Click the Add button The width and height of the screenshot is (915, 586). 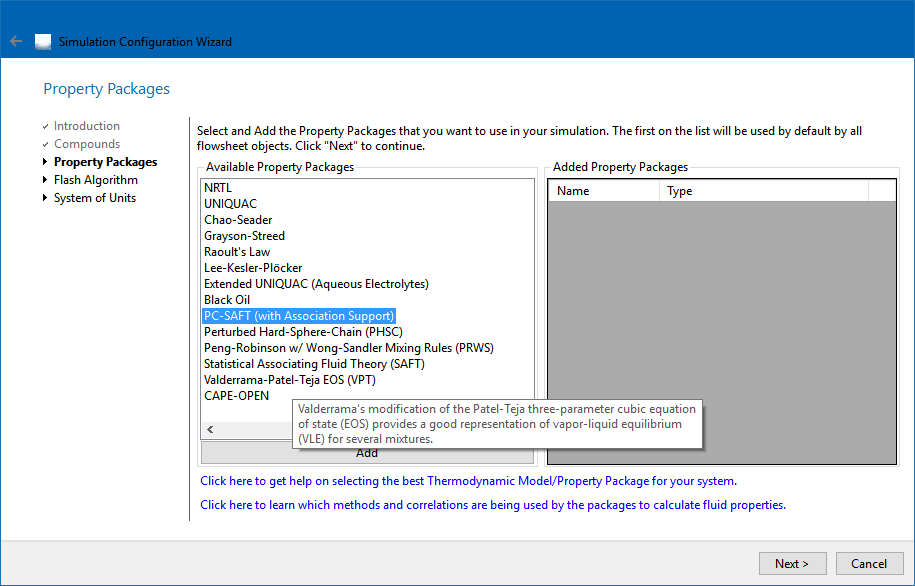(367, 453)
